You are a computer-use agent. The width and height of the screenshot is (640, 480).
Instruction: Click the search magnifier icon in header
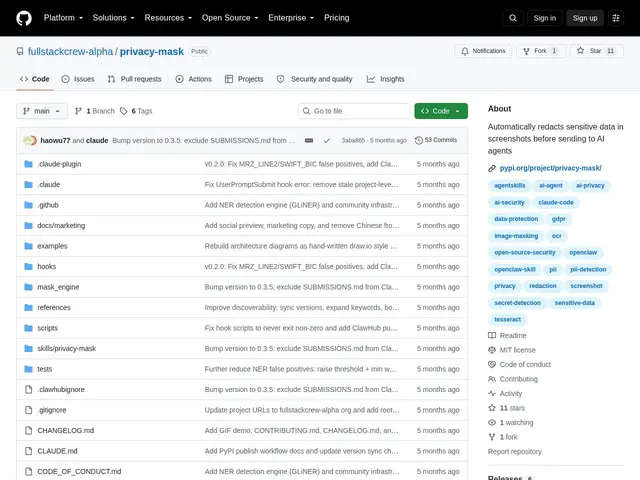coord(513,18)
